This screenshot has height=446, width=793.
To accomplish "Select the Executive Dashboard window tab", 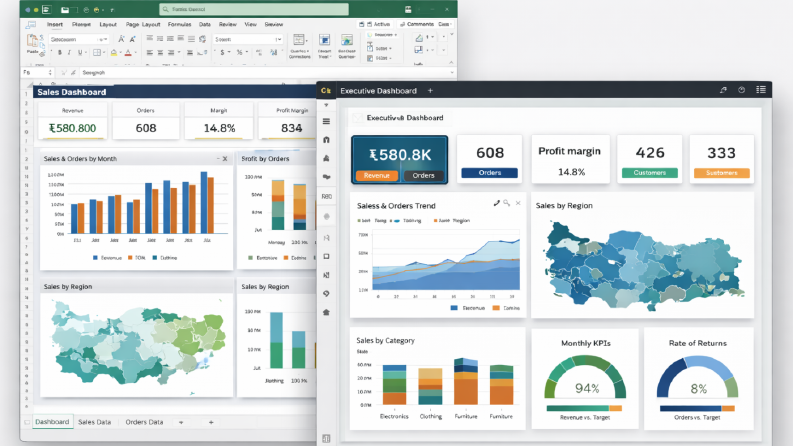I will [378, 91].
